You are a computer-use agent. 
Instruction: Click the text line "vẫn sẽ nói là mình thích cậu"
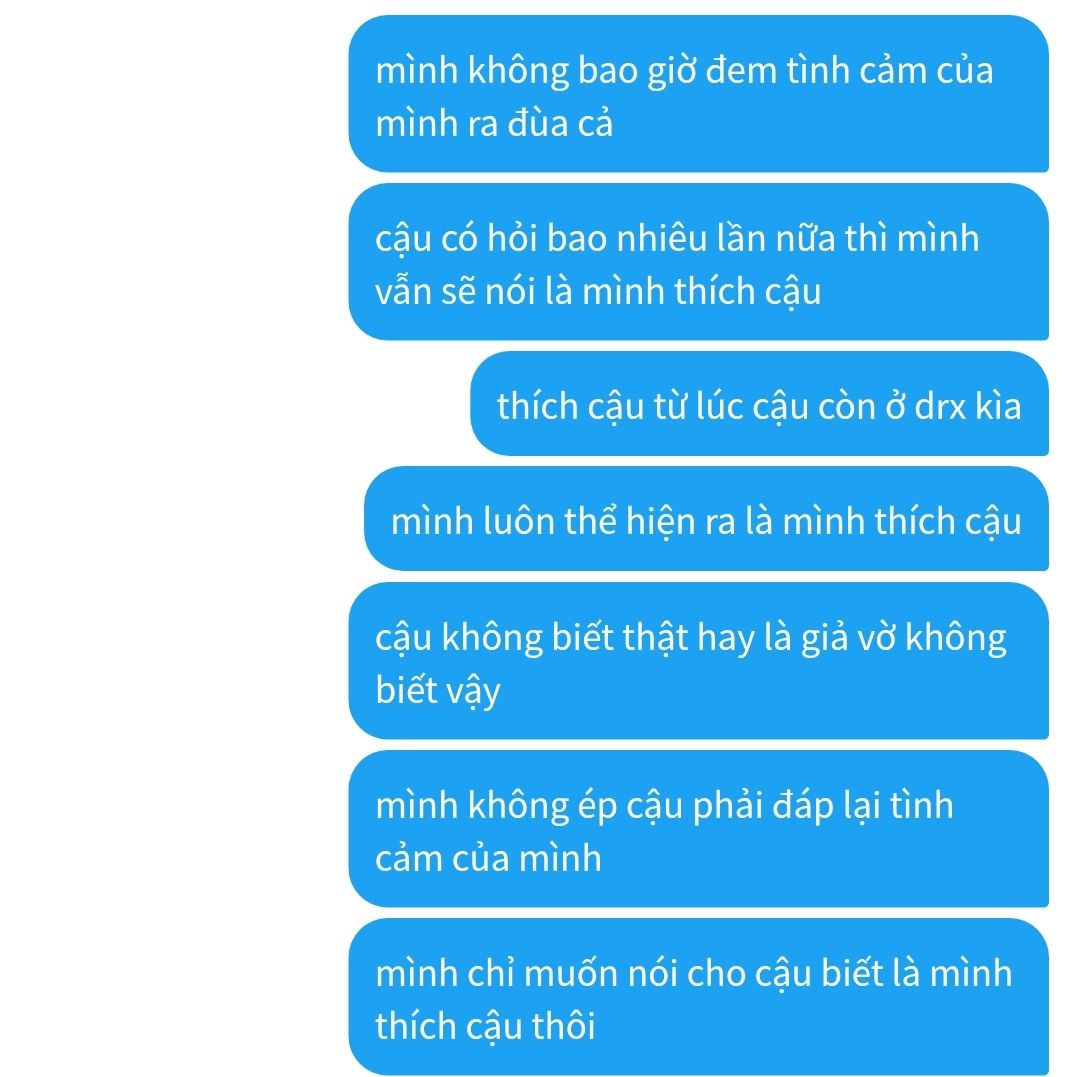tap(599, 292)
